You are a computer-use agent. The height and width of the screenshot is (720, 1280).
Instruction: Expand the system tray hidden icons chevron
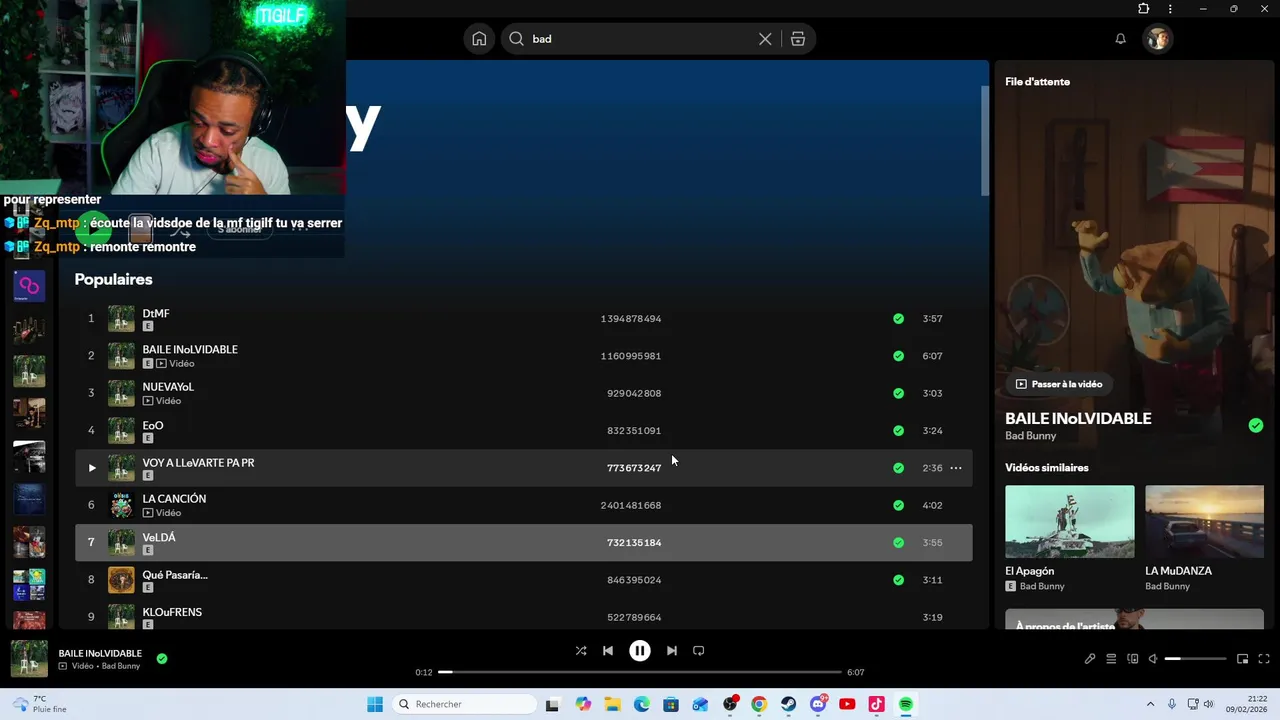click(1150, 704)
